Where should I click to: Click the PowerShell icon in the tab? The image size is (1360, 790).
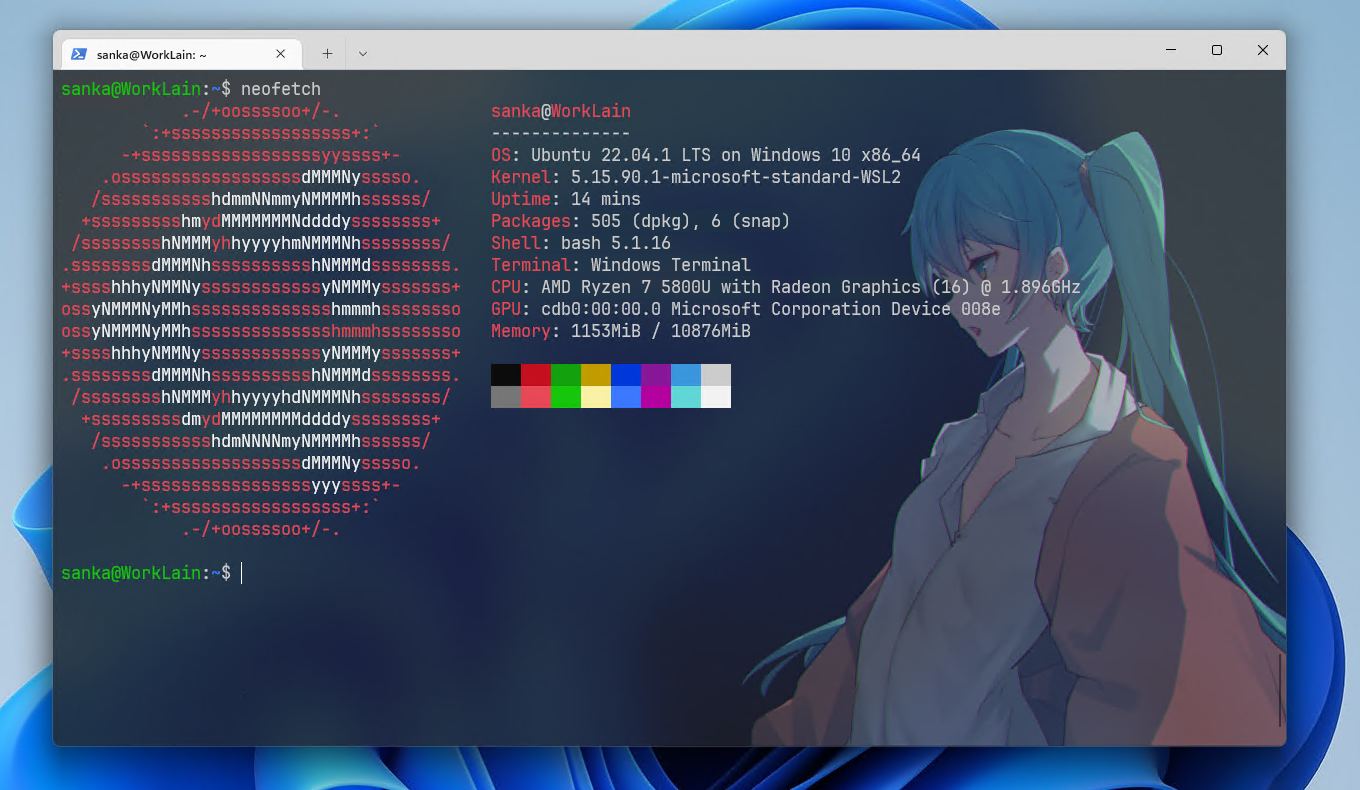pos(78,54)
